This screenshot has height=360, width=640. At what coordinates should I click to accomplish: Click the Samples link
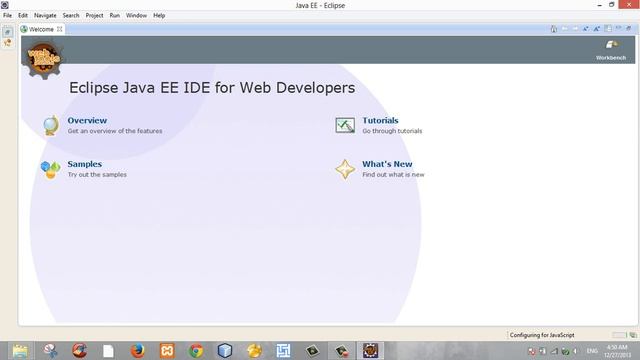(x=84, y=164)
